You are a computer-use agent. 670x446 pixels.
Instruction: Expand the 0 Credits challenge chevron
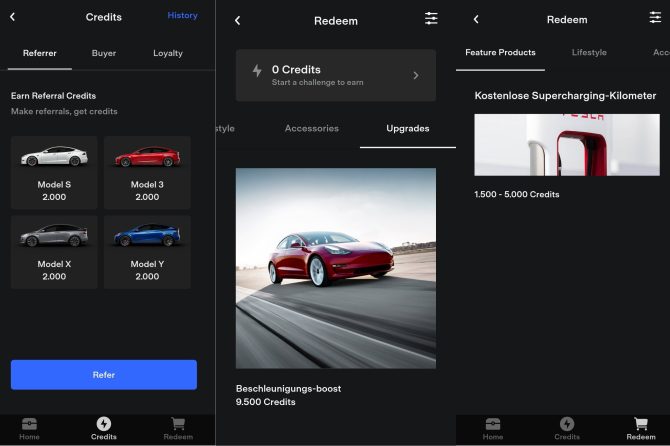point(416,75)
